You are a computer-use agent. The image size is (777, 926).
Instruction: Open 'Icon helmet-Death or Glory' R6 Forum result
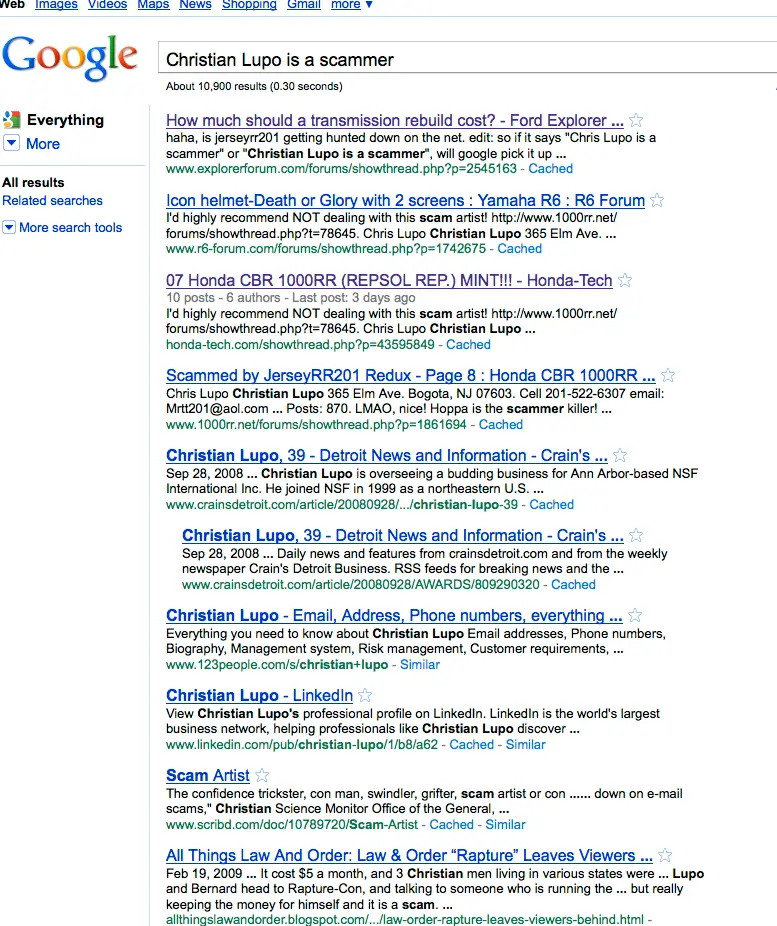click(405, 201)
